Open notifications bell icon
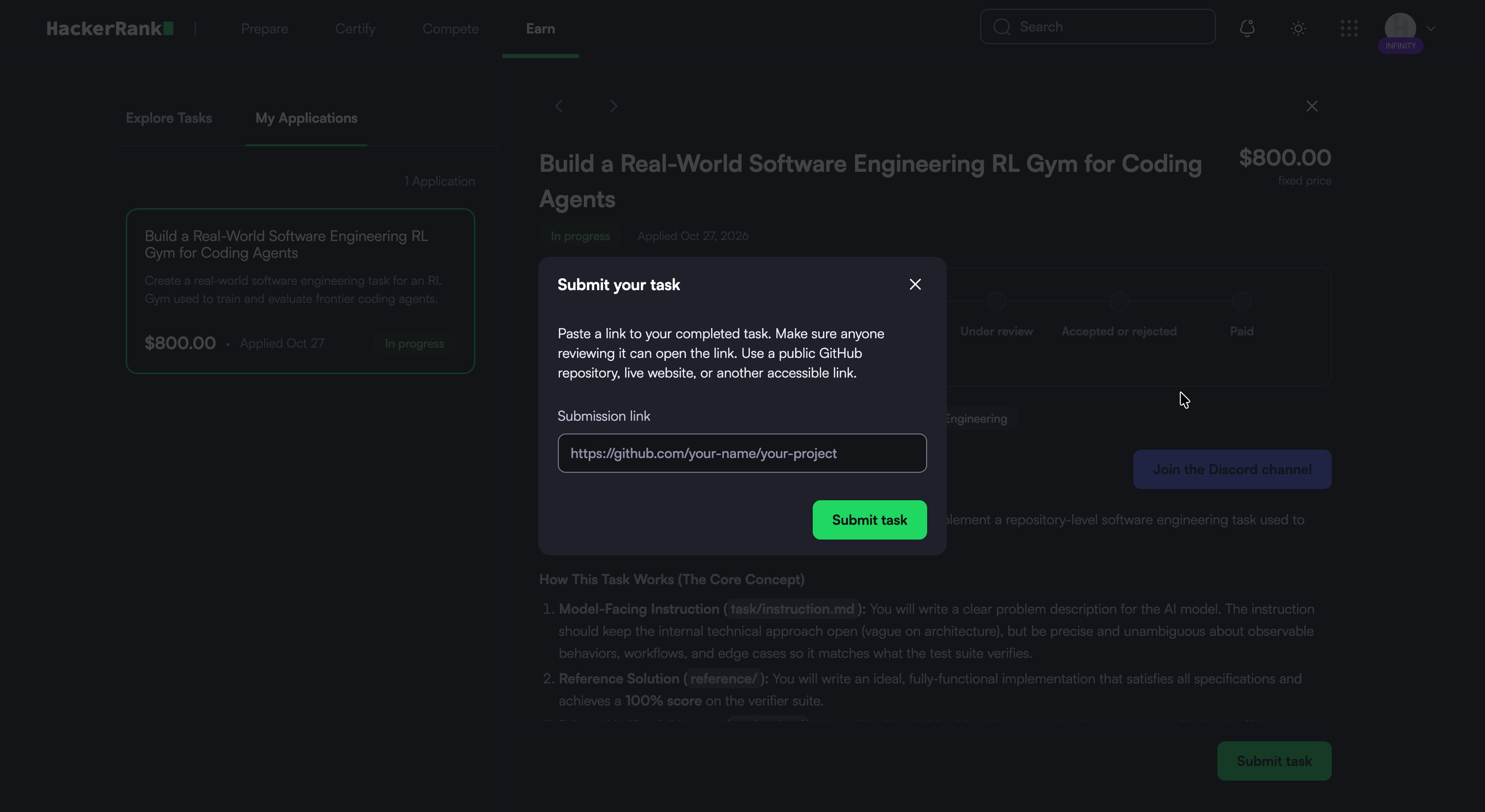Screen dimensions: 1485x812 [1247, 27]
